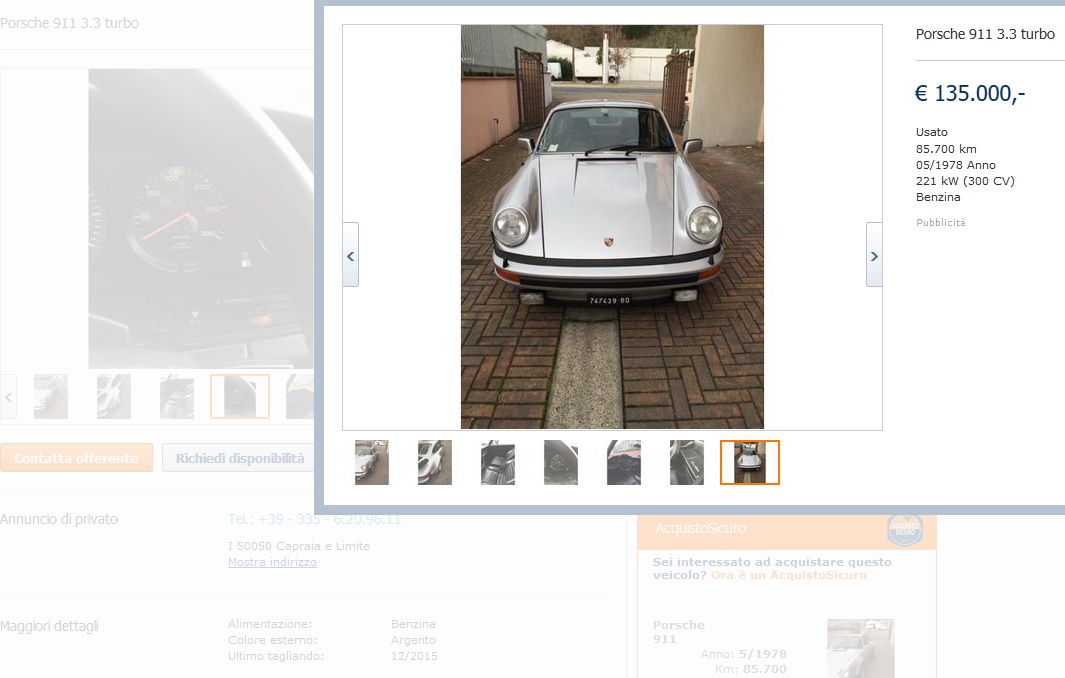Viewport: 1065px width, 678px height.
Task: Click the Richiedi disponibilità button
Action: [240, 458]
